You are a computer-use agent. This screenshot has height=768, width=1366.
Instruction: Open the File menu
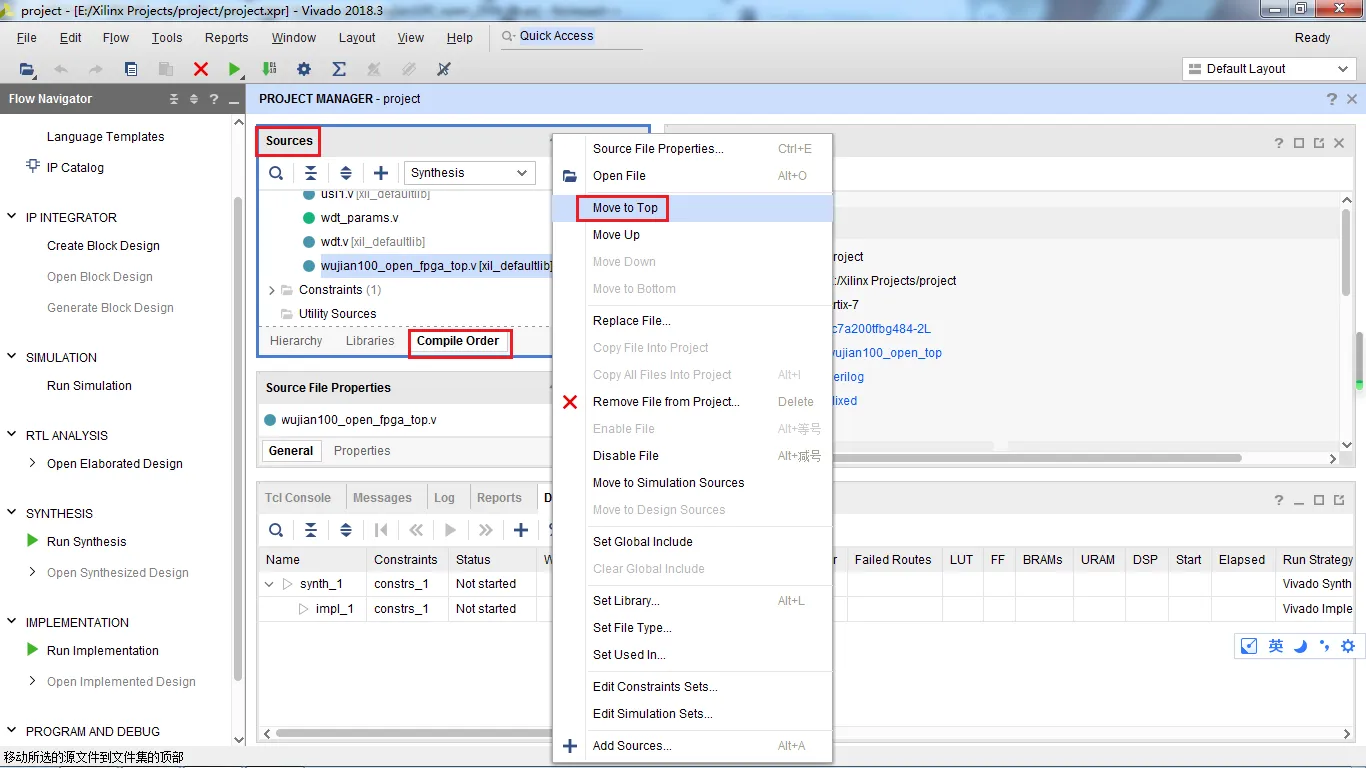pyautogui.click(x=27, y=38)
